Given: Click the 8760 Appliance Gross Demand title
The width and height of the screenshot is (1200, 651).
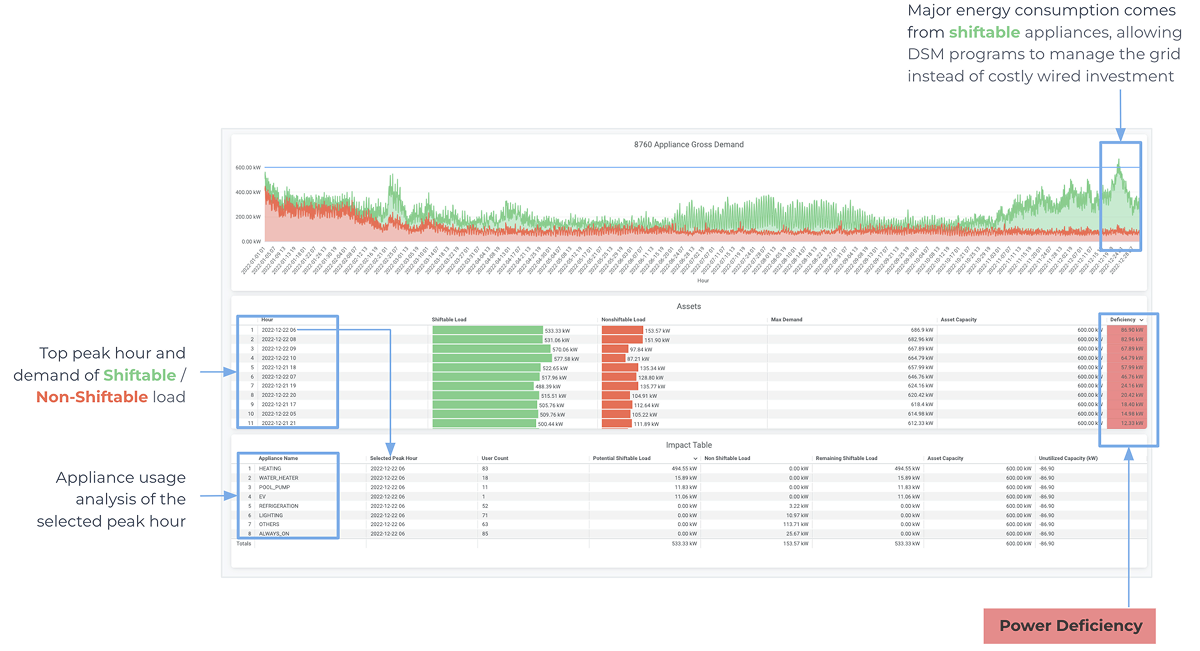Looking at the screenshot, I should 689,145.
